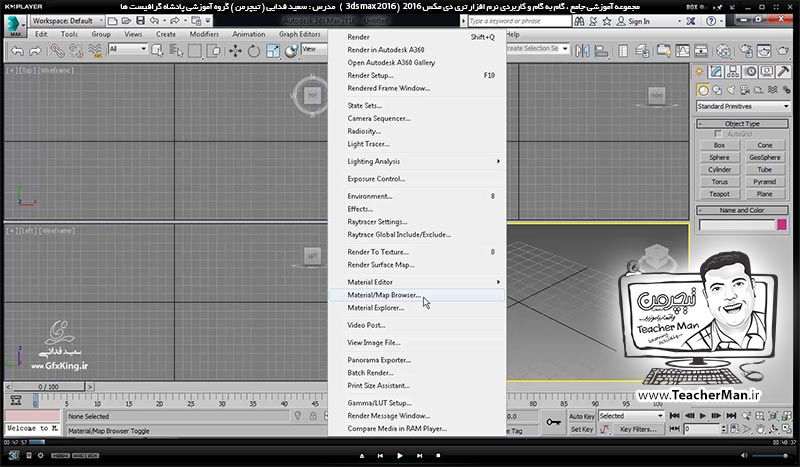Open the Select by Name list tool
This screenshot has height=467, width=800.
(x=176, y=51)
